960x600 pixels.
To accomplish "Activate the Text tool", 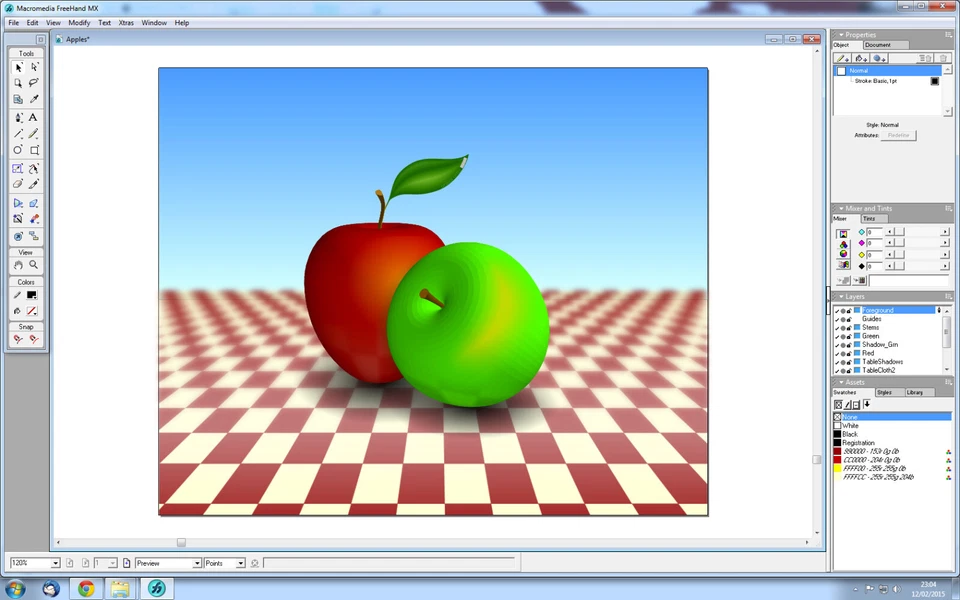I will 33,117.
